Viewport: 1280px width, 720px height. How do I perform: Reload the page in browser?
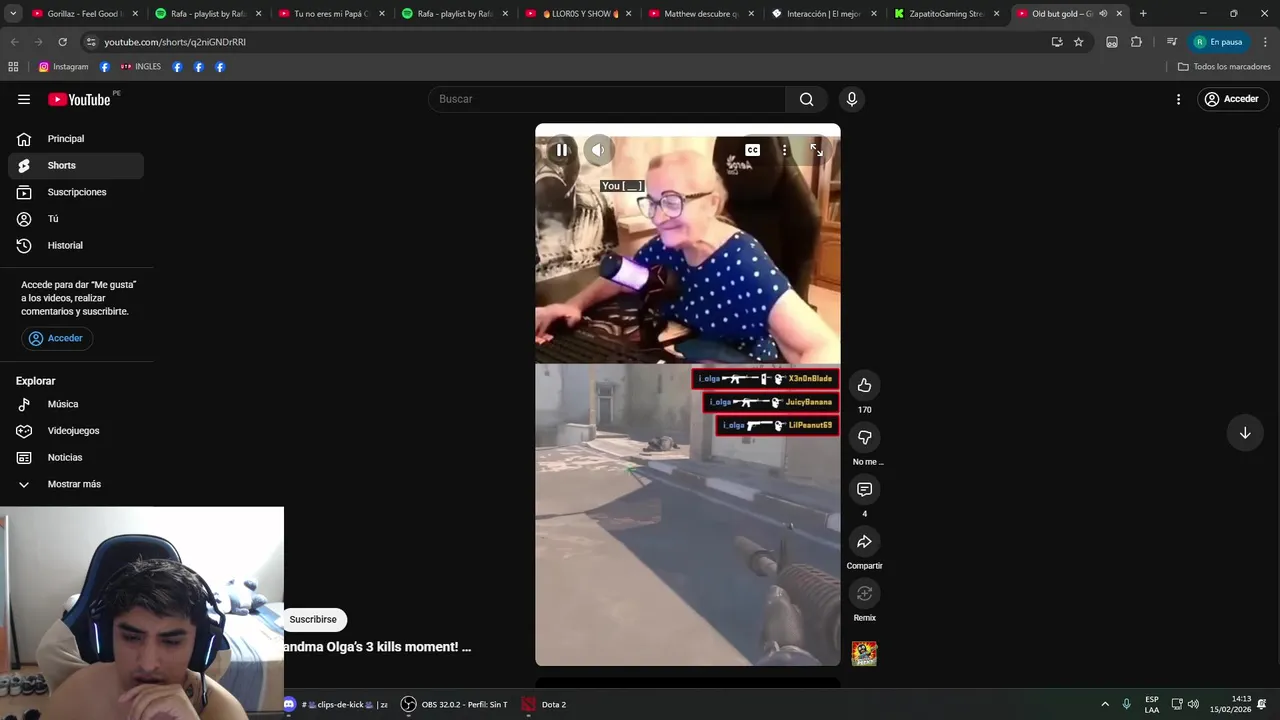pyautogui.click(x=62, y=42)
